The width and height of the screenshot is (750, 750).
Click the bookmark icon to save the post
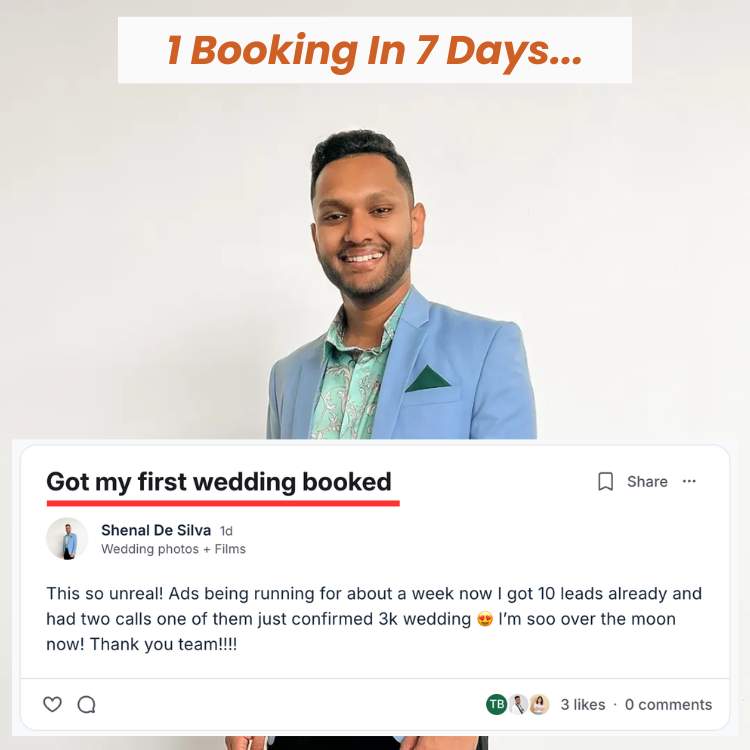pyautogui.click(x=606, y=481)
